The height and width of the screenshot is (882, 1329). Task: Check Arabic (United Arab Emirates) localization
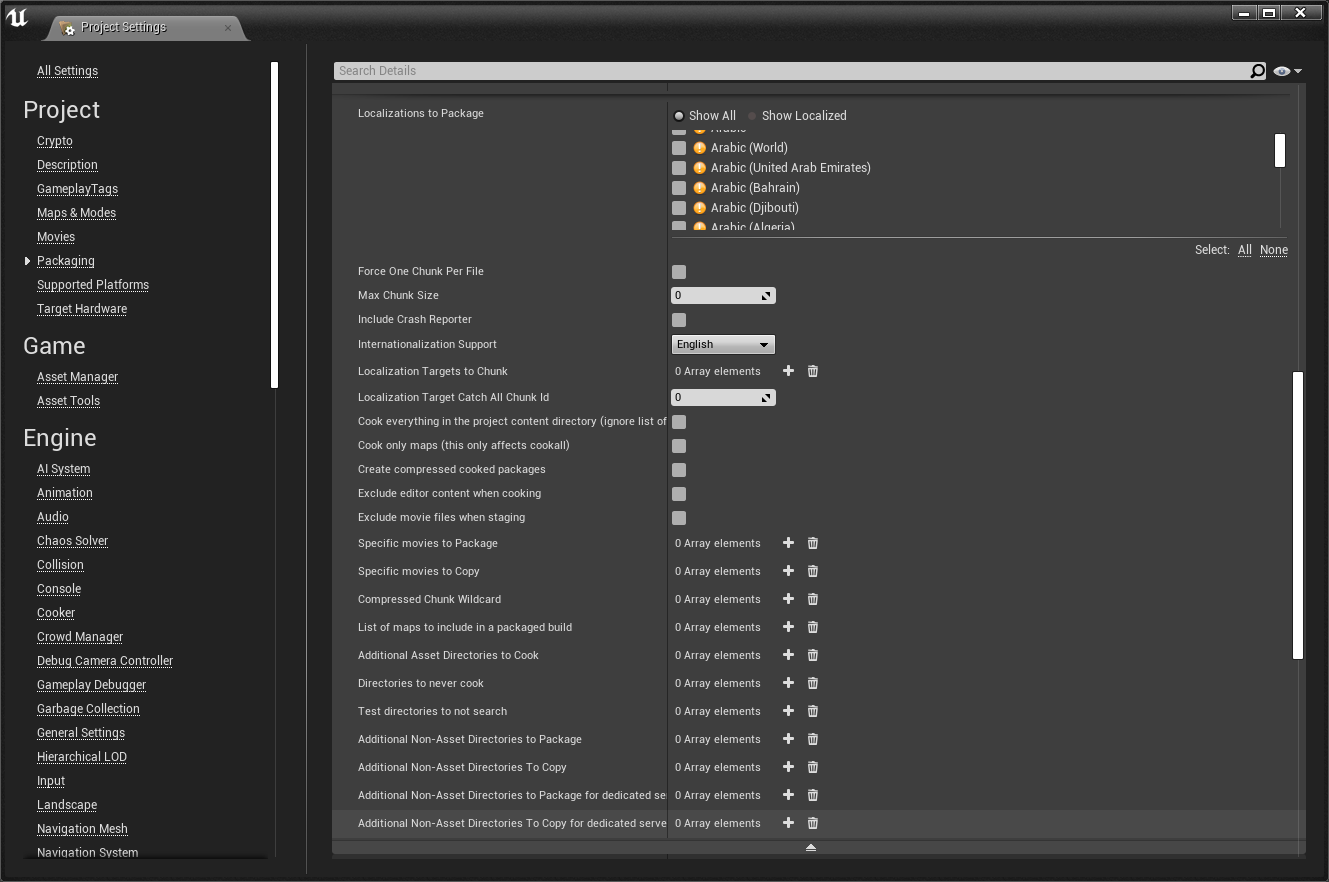pyautogui.click(x=679, y=168)
